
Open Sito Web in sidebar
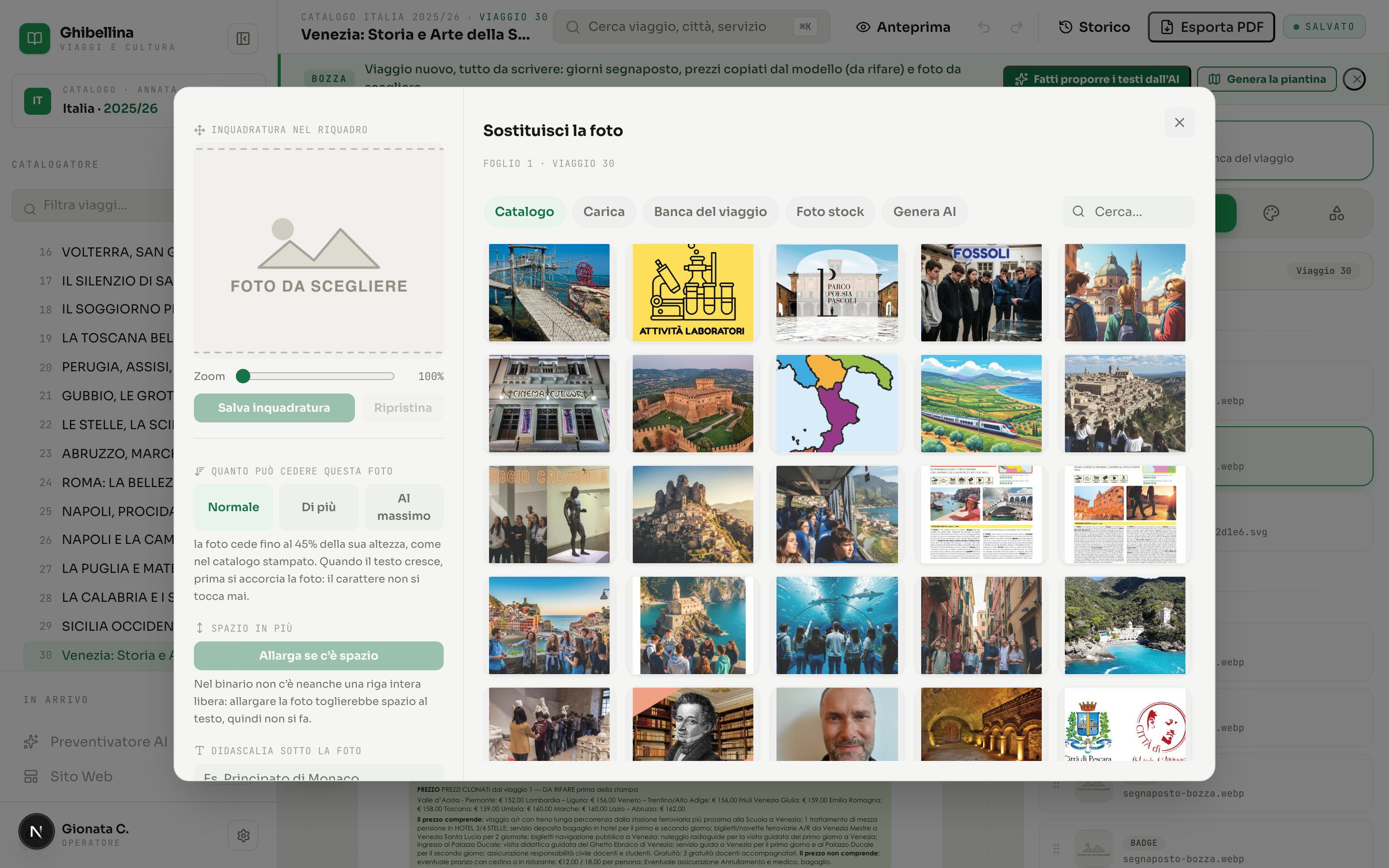[68, 776]
